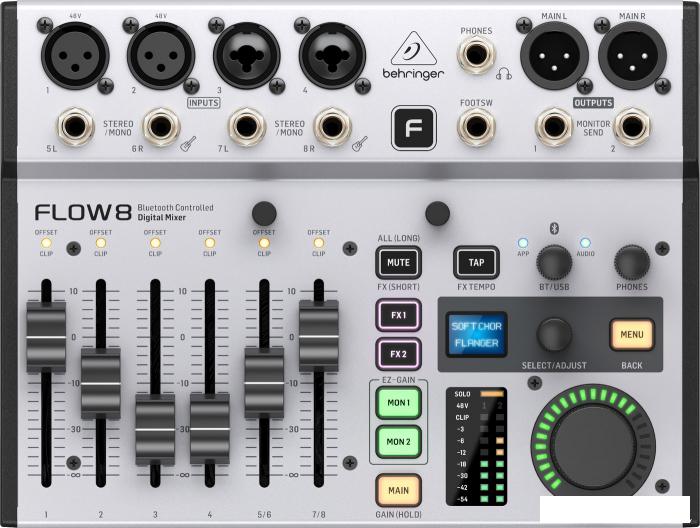Click the BT/USB level knob
This screenshot has width=700, height=528.
[553, 262]
